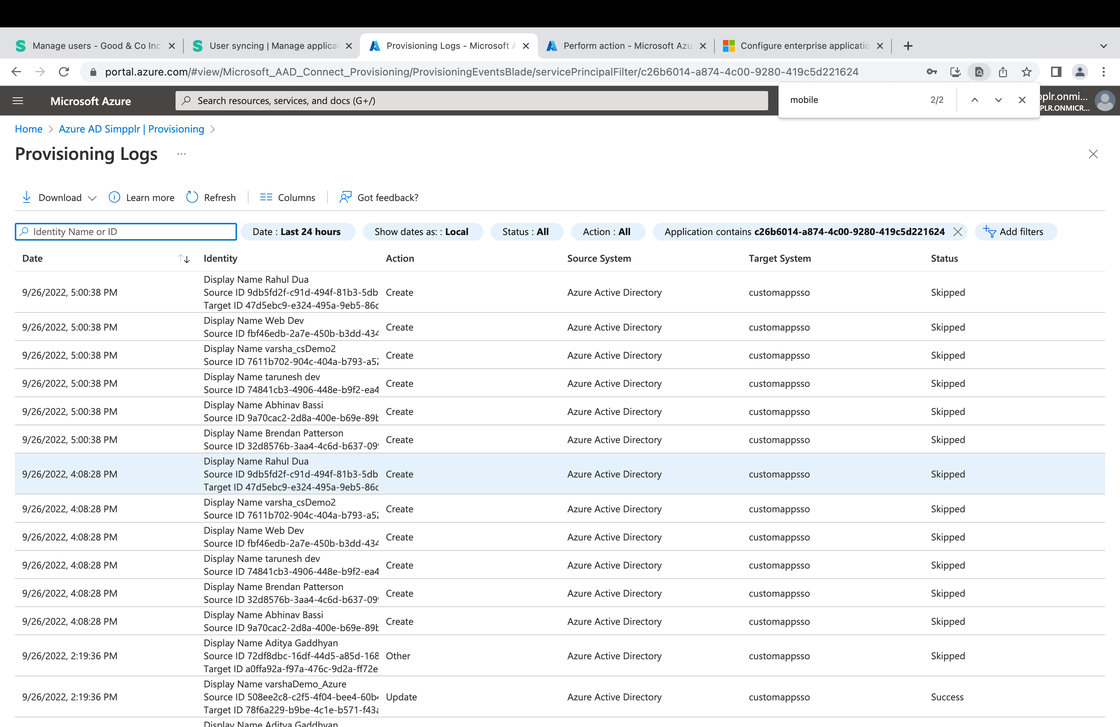1120x727 pixels.
Task: Click the sort arrows on the Date column
Action: pos(184,258)
